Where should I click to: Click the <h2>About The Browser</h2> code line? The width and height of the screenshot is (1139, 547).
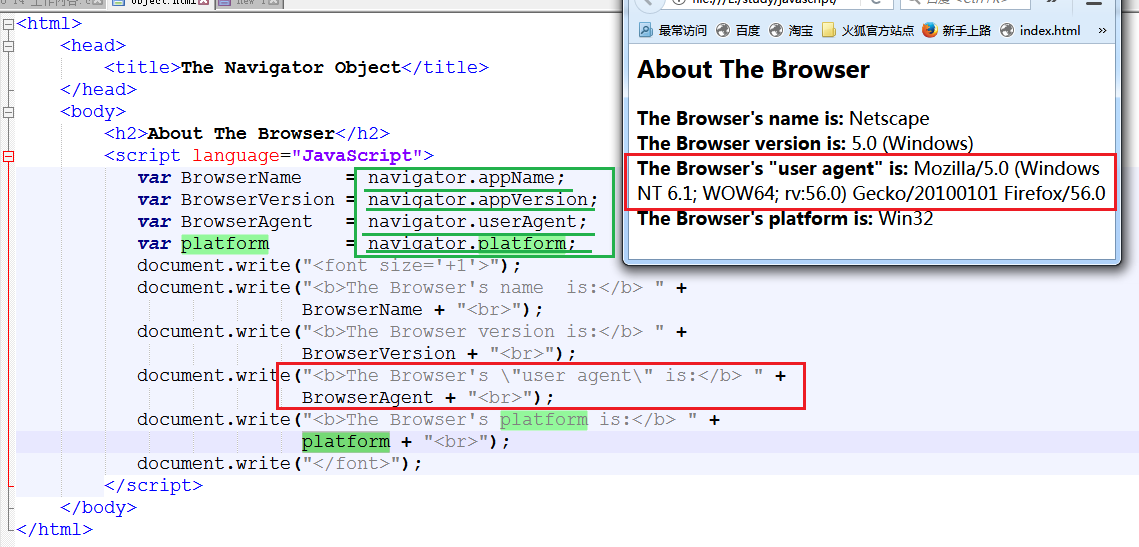(247, 134)
